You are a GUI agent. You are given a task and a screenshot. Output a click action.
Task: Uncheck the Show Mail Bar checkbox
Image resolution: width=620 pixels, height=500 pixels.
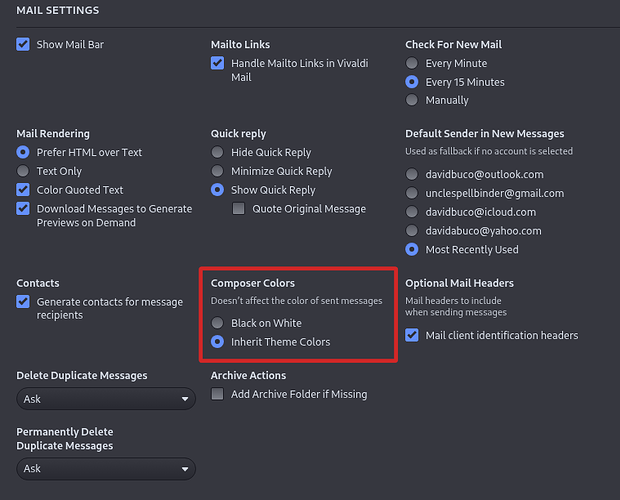click(23, 44)
